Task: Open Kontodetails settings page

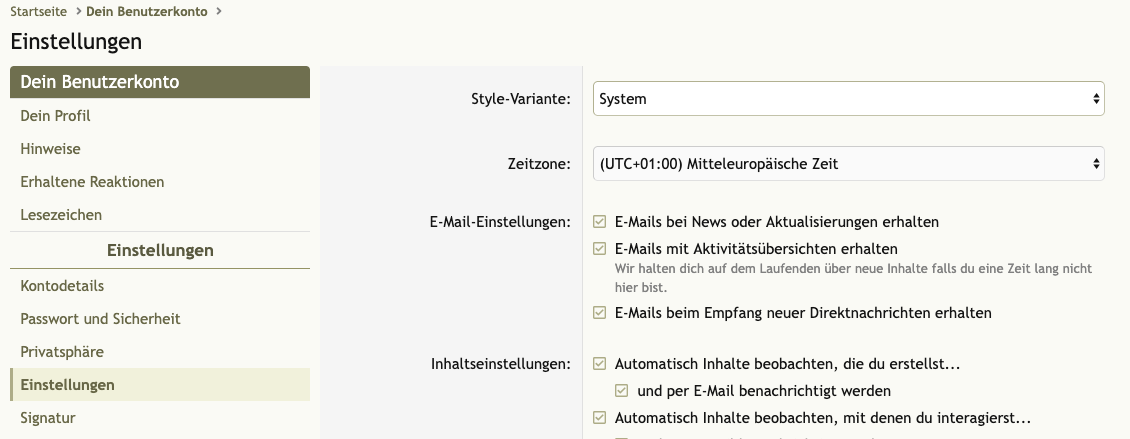Action: click(x=62, y=286)
